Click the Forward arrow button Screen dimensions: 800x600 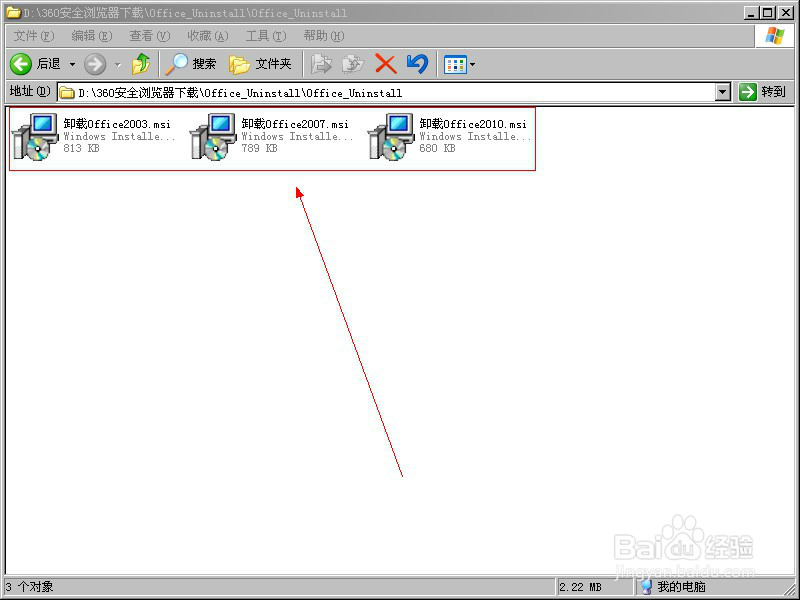click(95, 64)
